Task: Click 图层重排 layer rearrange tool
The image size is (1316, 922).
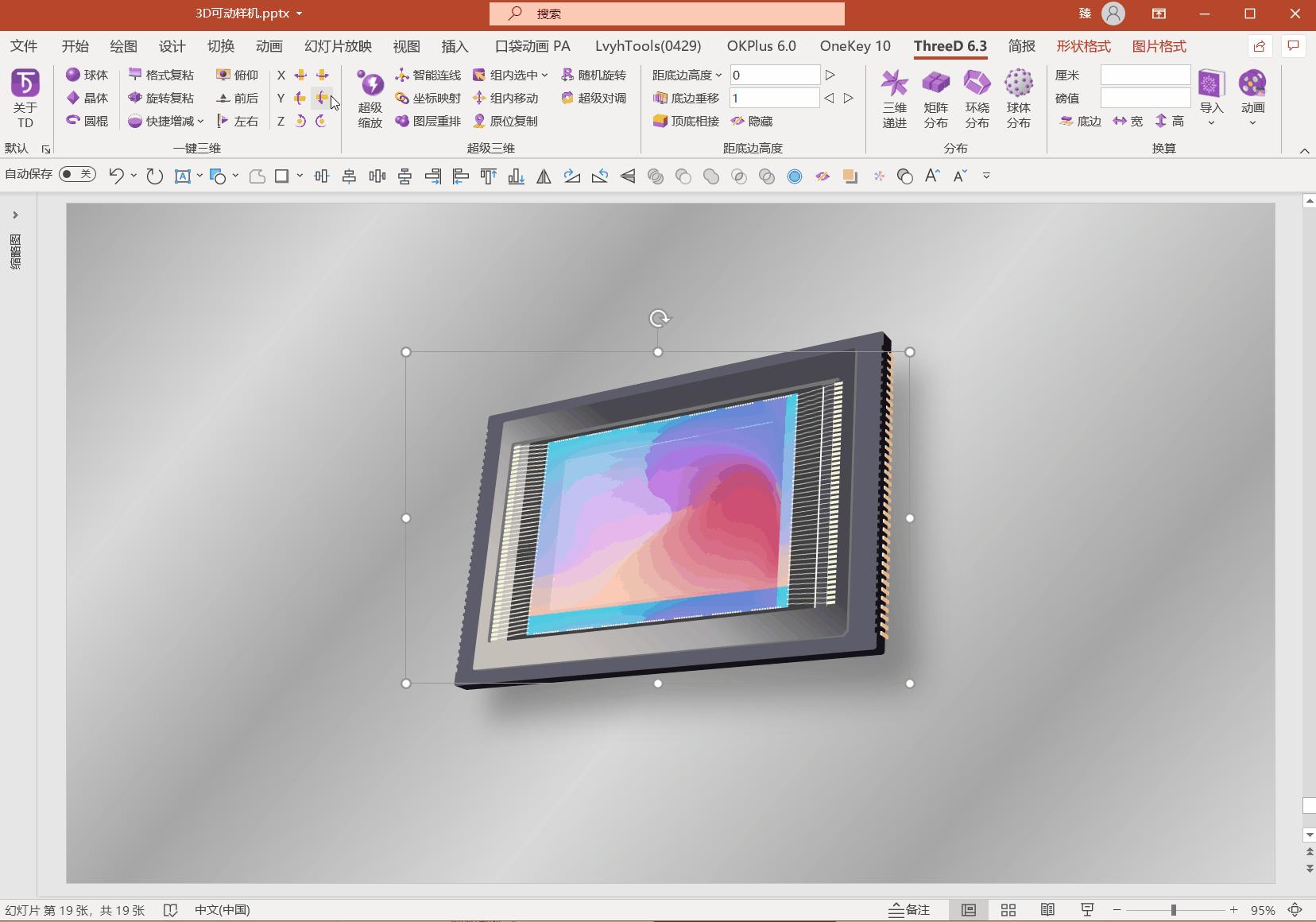Action: click(x=428, y=121)
